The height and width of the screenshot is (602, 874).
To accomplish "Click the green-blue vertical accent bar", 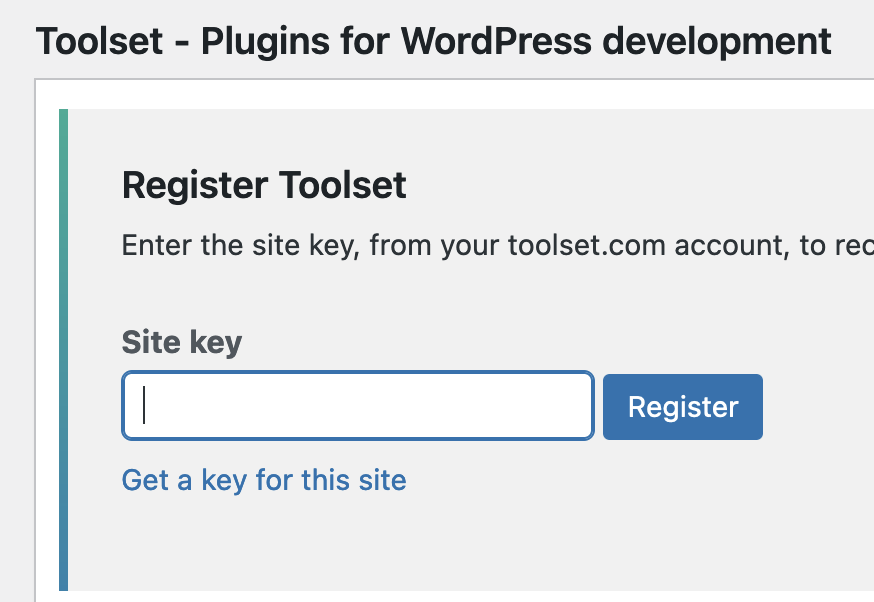I will pyautogui.click(x=64, y=349).
